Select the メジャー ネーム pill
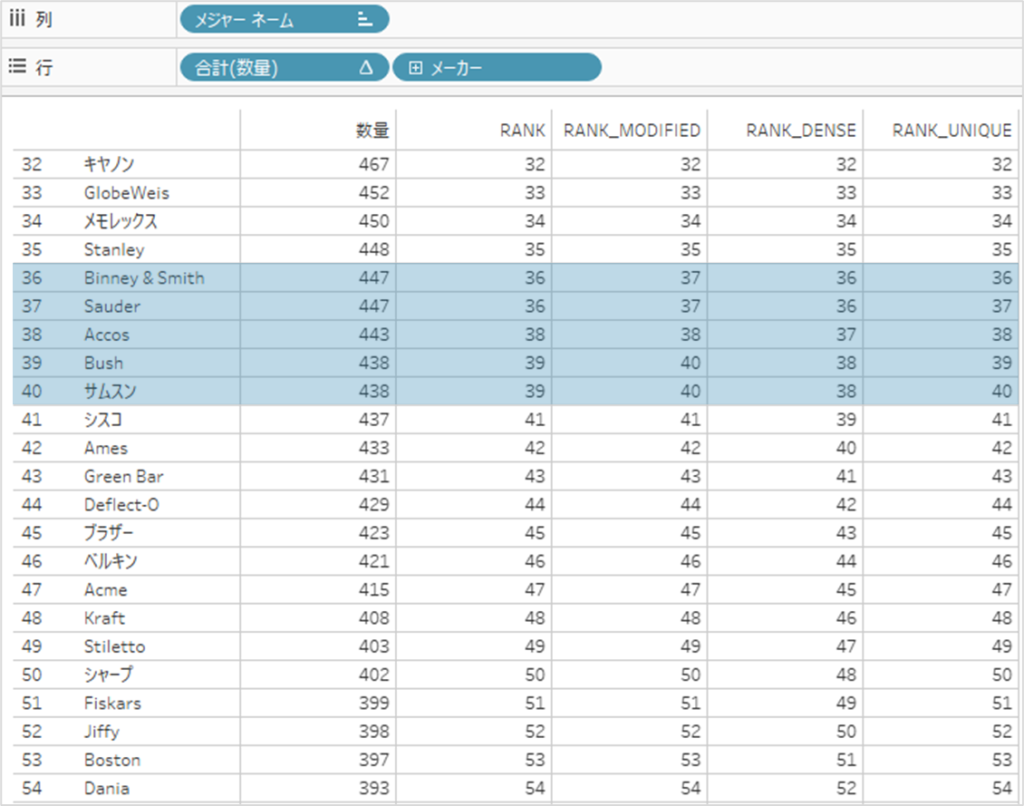Screen dimensions: 1024x806 coord(284,20)
